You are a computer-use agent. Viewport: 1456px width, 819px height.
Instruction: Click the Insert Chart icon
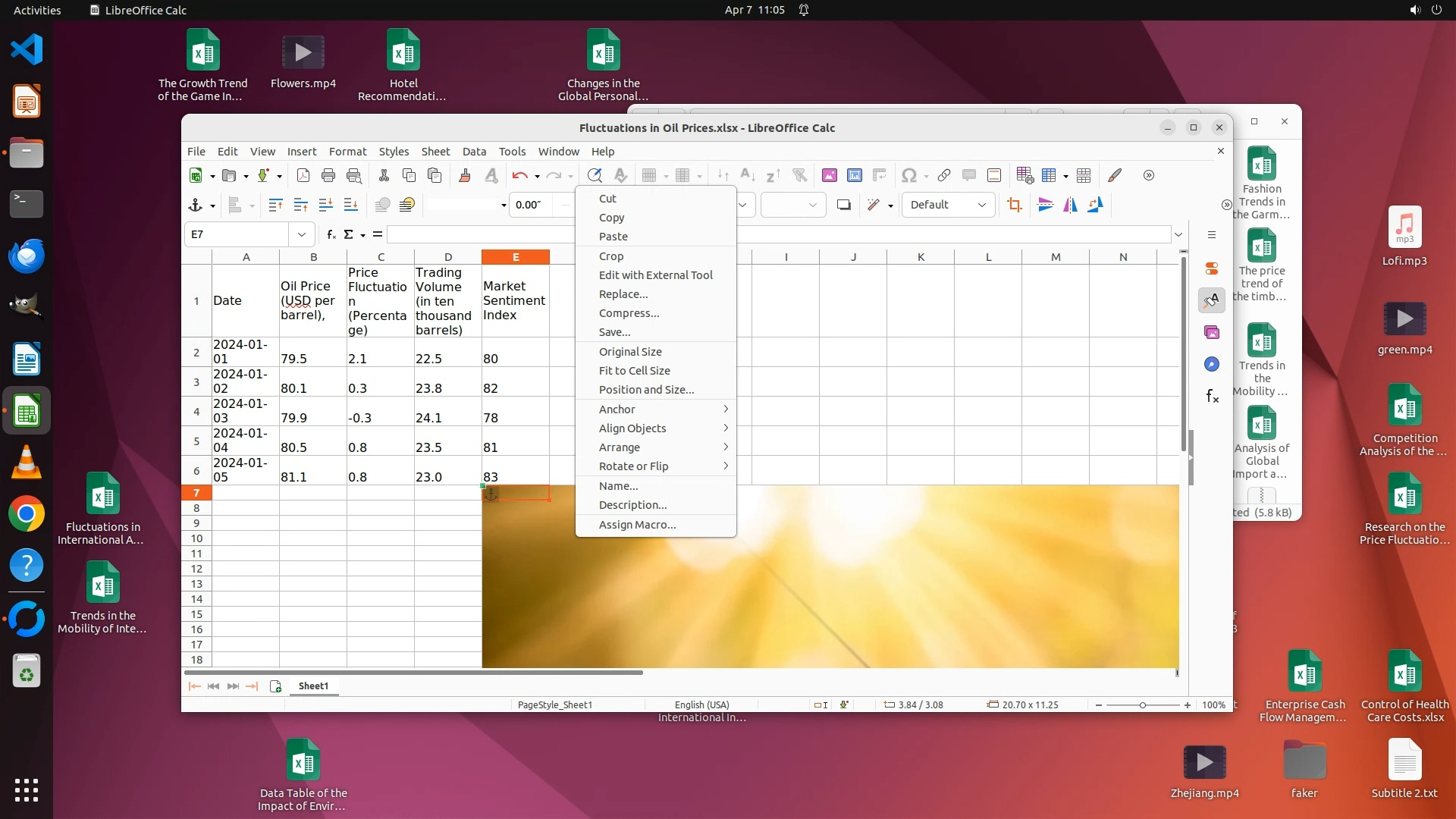click(855, 176)
